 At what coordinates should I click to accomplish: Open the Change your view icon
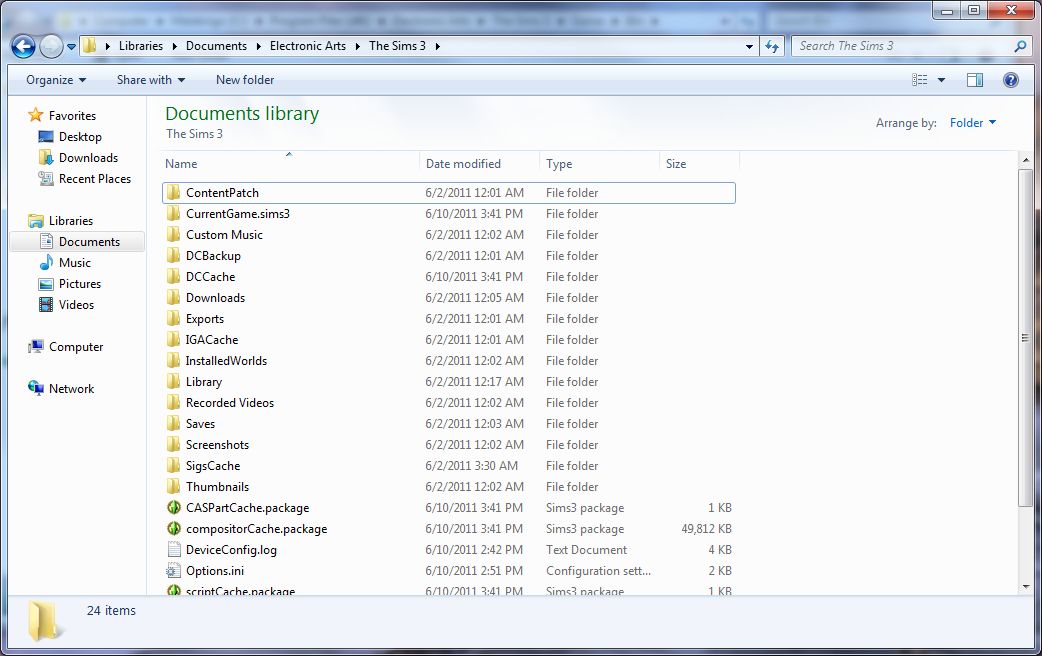pos(920,80)
